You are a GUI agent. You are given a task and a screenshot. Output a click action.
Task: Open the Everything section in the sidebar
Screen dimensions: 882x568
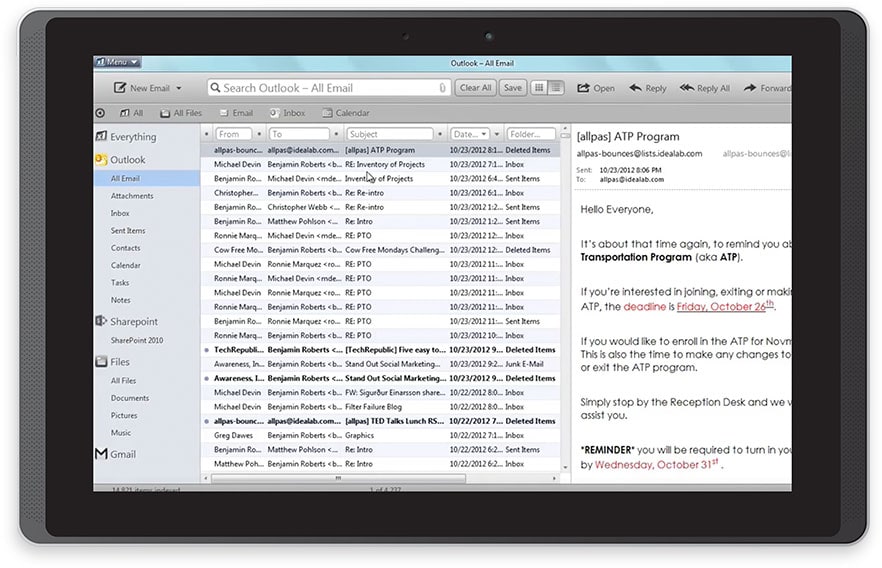[126, 137]
